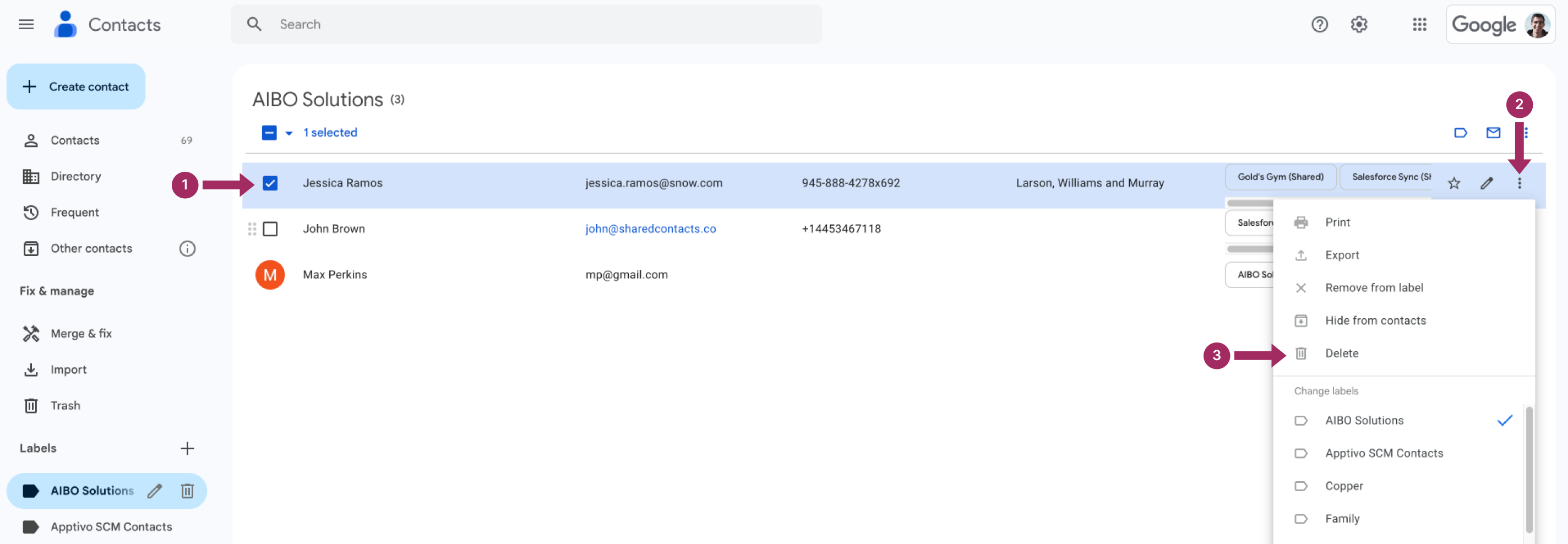
Task: Apply the Family label
Action: point(1399,519)
